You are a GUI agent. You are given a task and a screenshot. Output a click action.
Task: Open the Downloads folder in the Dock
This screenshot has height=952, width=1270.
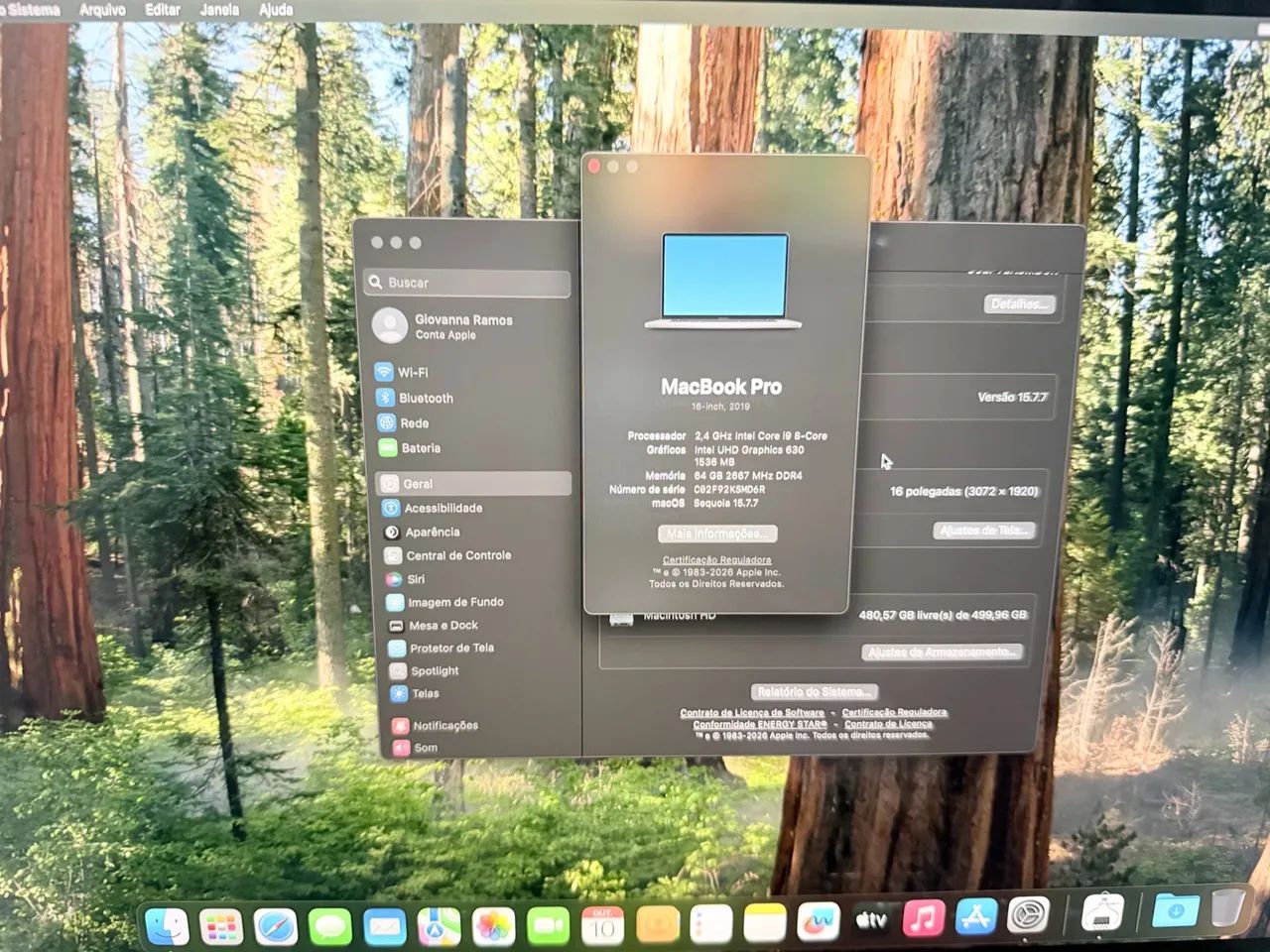1175,910
